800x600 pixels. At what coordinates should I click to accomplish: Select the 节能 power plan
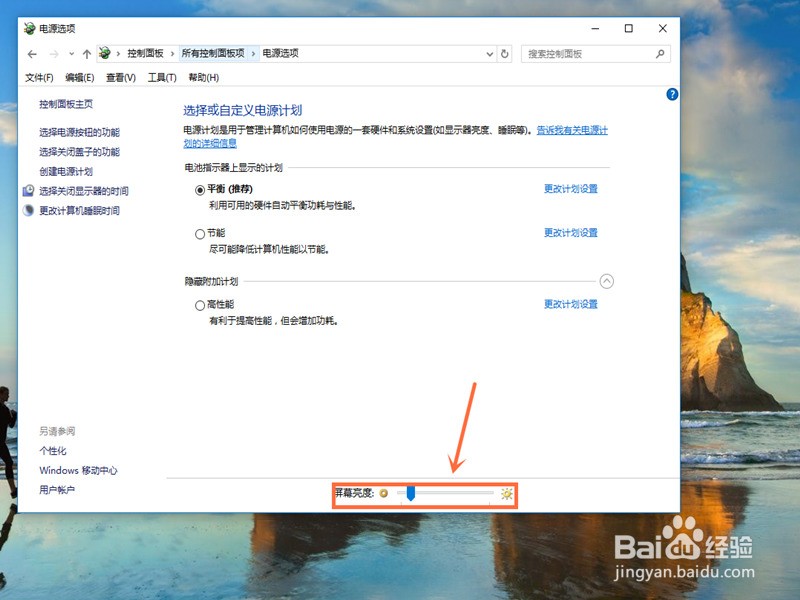coord(200,233)
